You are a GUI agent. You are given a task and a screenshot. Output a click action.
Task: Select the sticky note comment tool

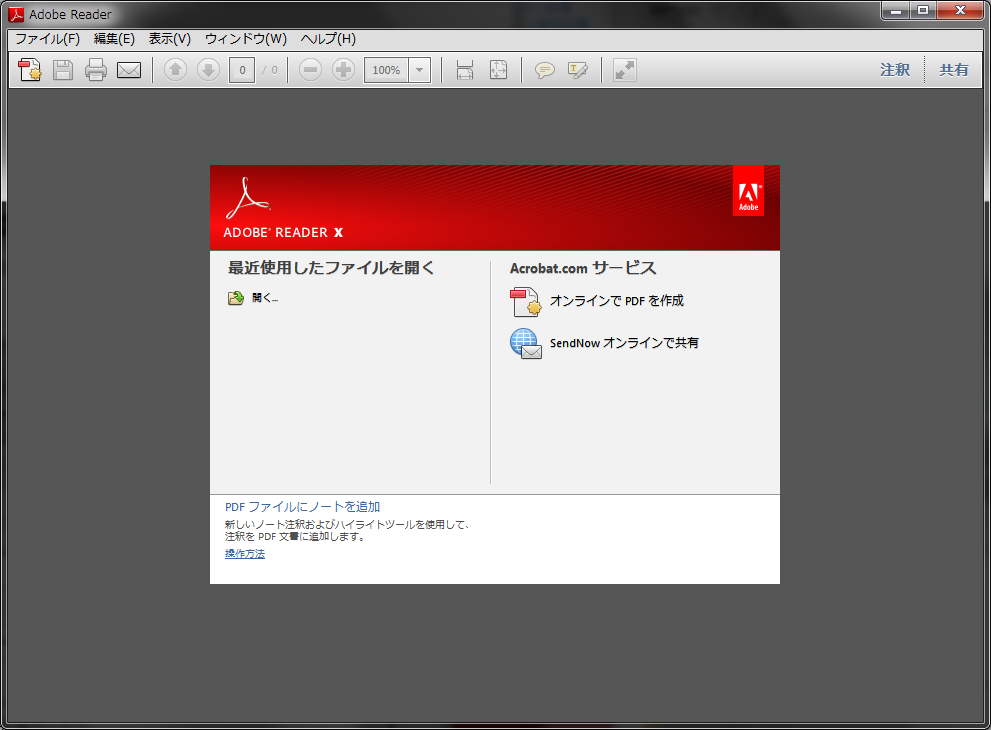click(545, 70)
